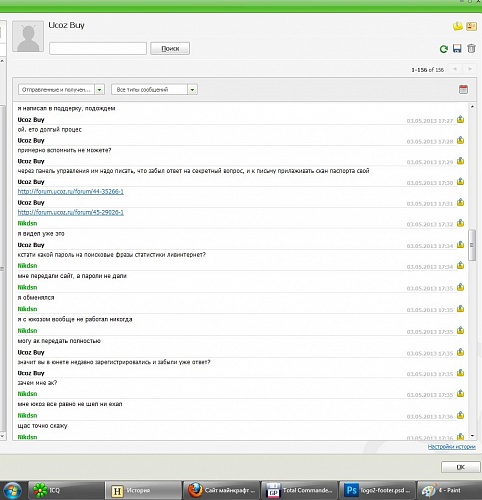The height and width of the screenshot is (500, 482).
Task: Switch to Total Commander in the taskbar
Action: [299, 490]
